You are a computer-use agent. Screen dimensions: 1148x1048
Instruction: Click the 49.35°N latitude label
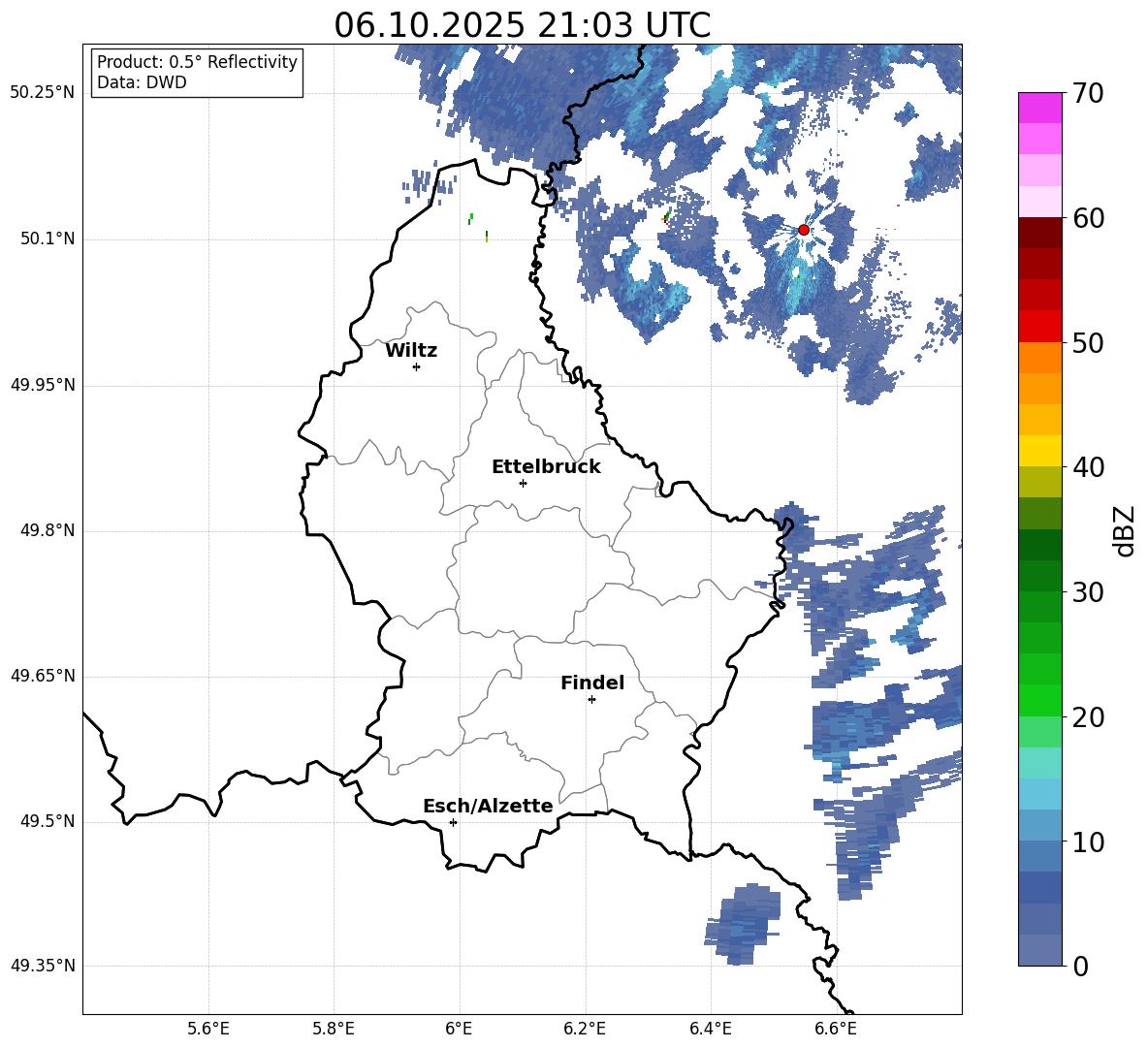click(x=43, y=966)
